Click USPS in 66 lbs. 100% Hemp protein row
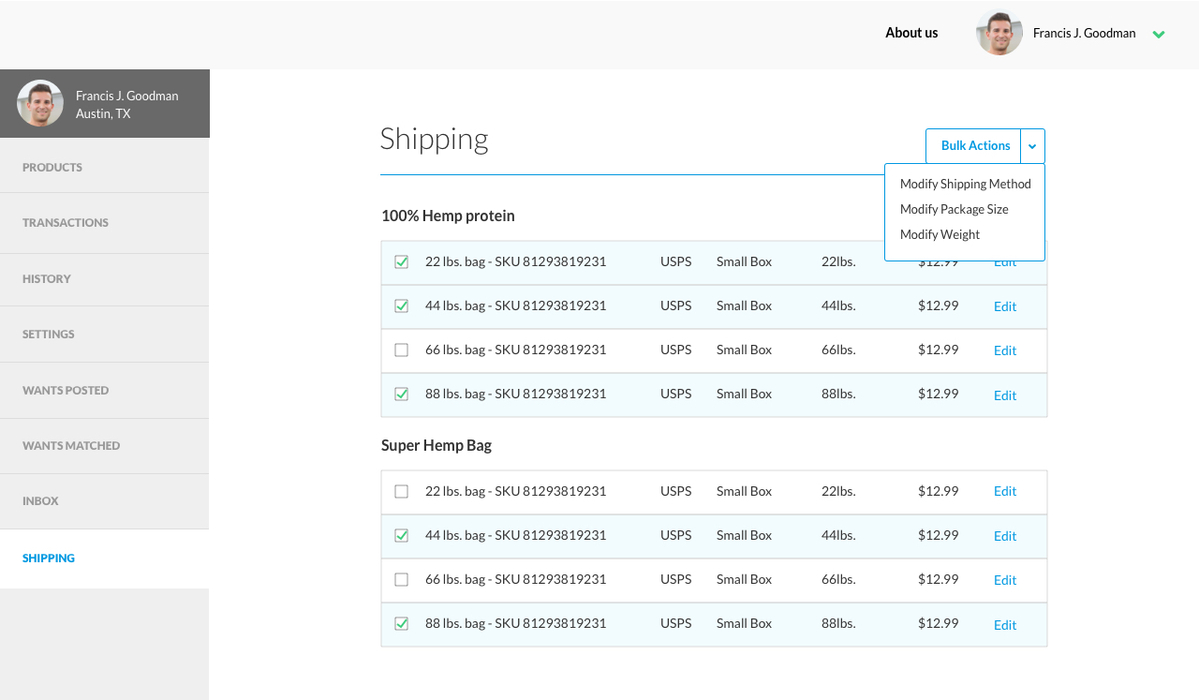Screen dimensions: 1199x700 [x=676, y=350]
